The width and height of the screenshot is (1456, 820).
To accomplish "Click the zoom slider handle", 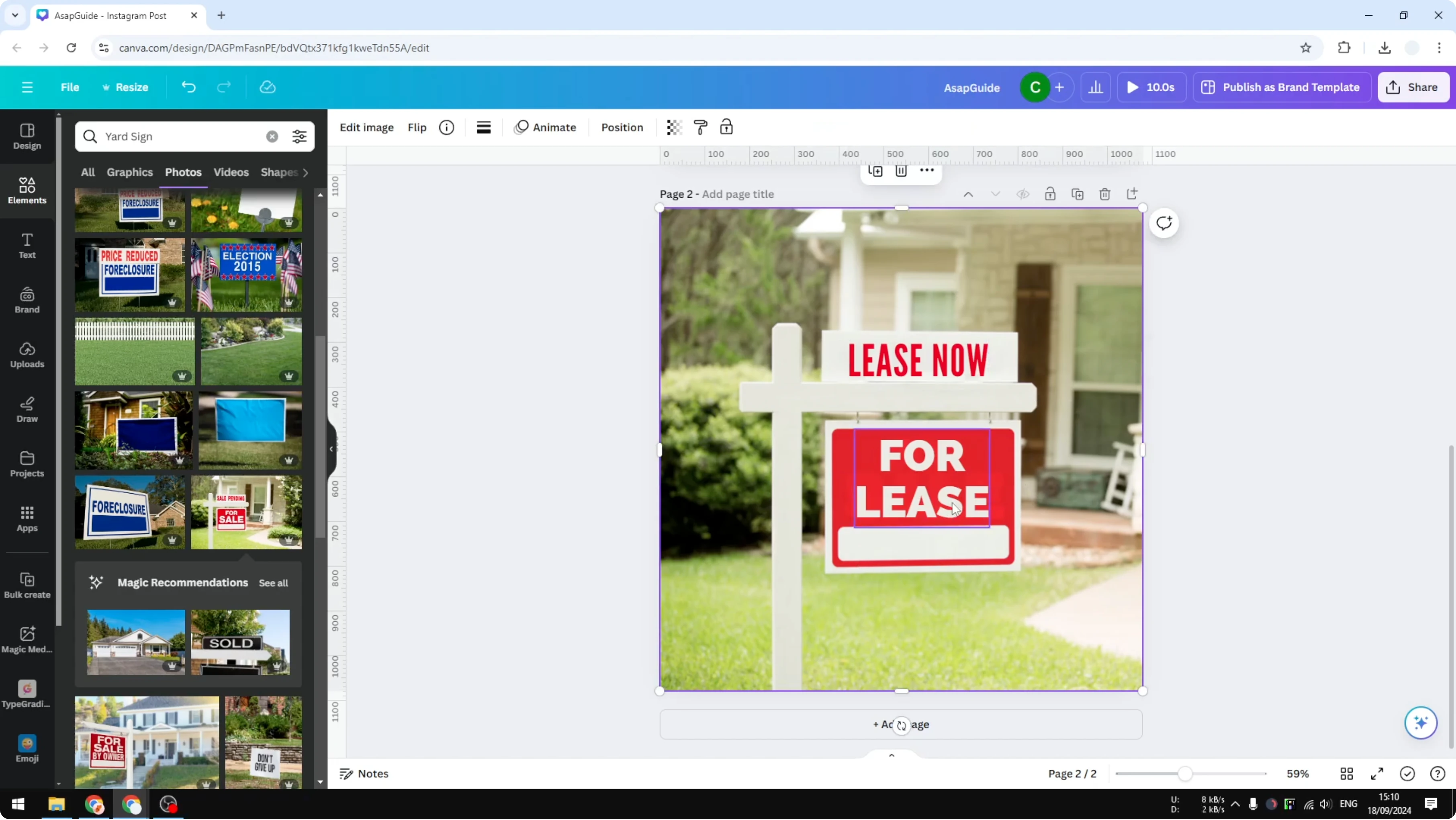I will coord(1185,774).
